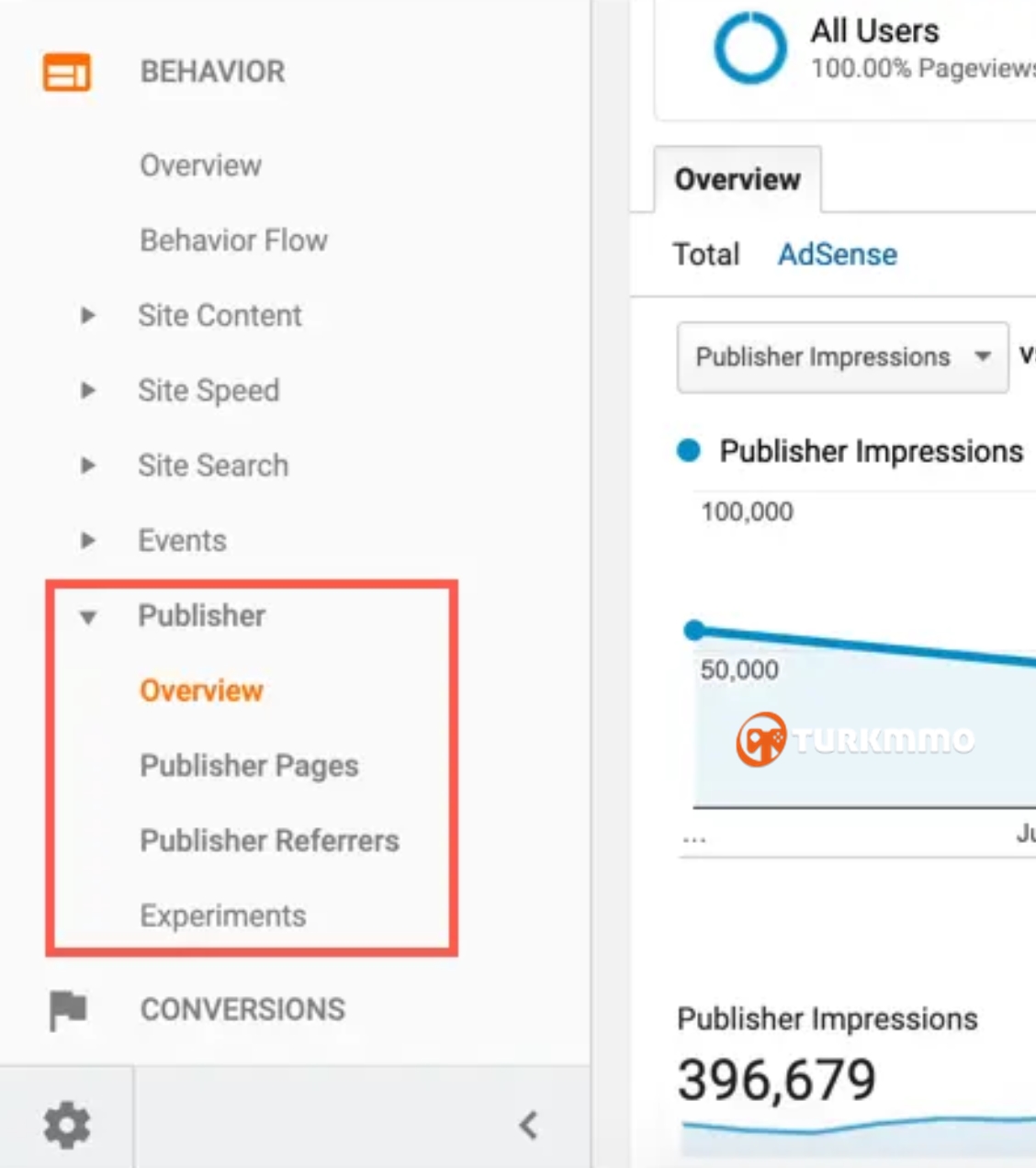Click the Conversions flag icon
Viewport: 1036px width, 1168px height.
click(x=67, y=1010)
